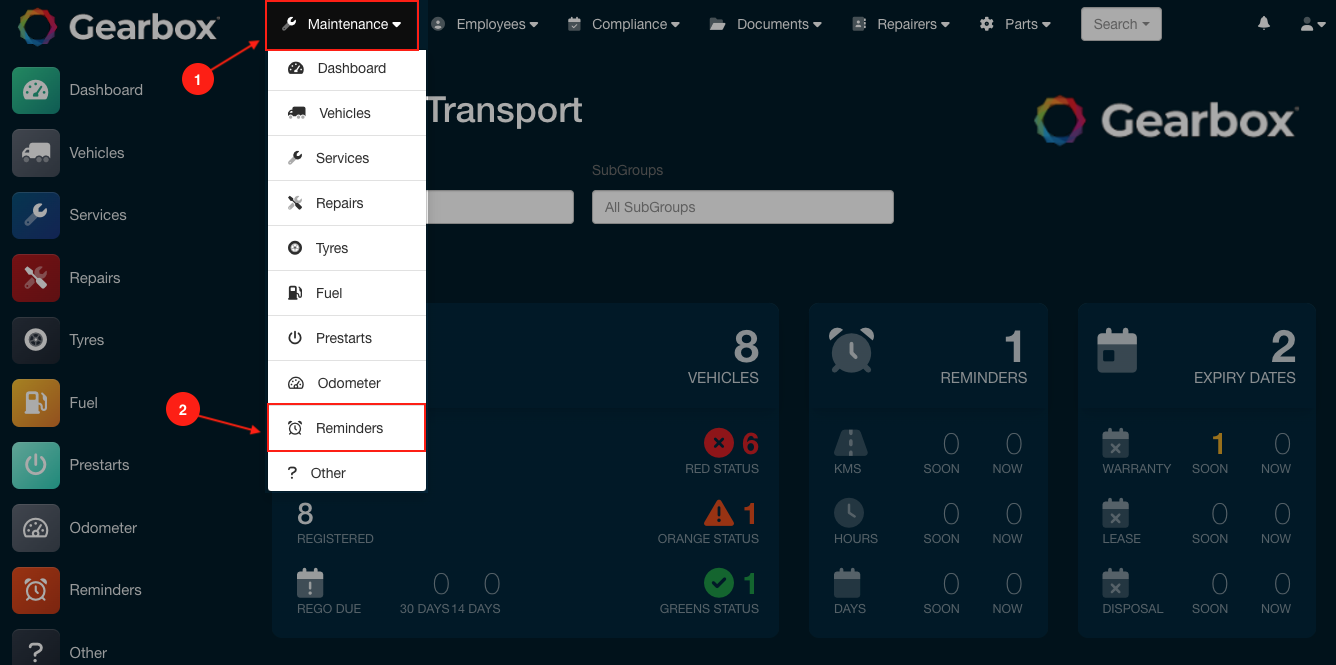The width and height of the screenshot is (1336, 665).
Task: Choose Vehicles from Maintenance menu
Action: 347,113
